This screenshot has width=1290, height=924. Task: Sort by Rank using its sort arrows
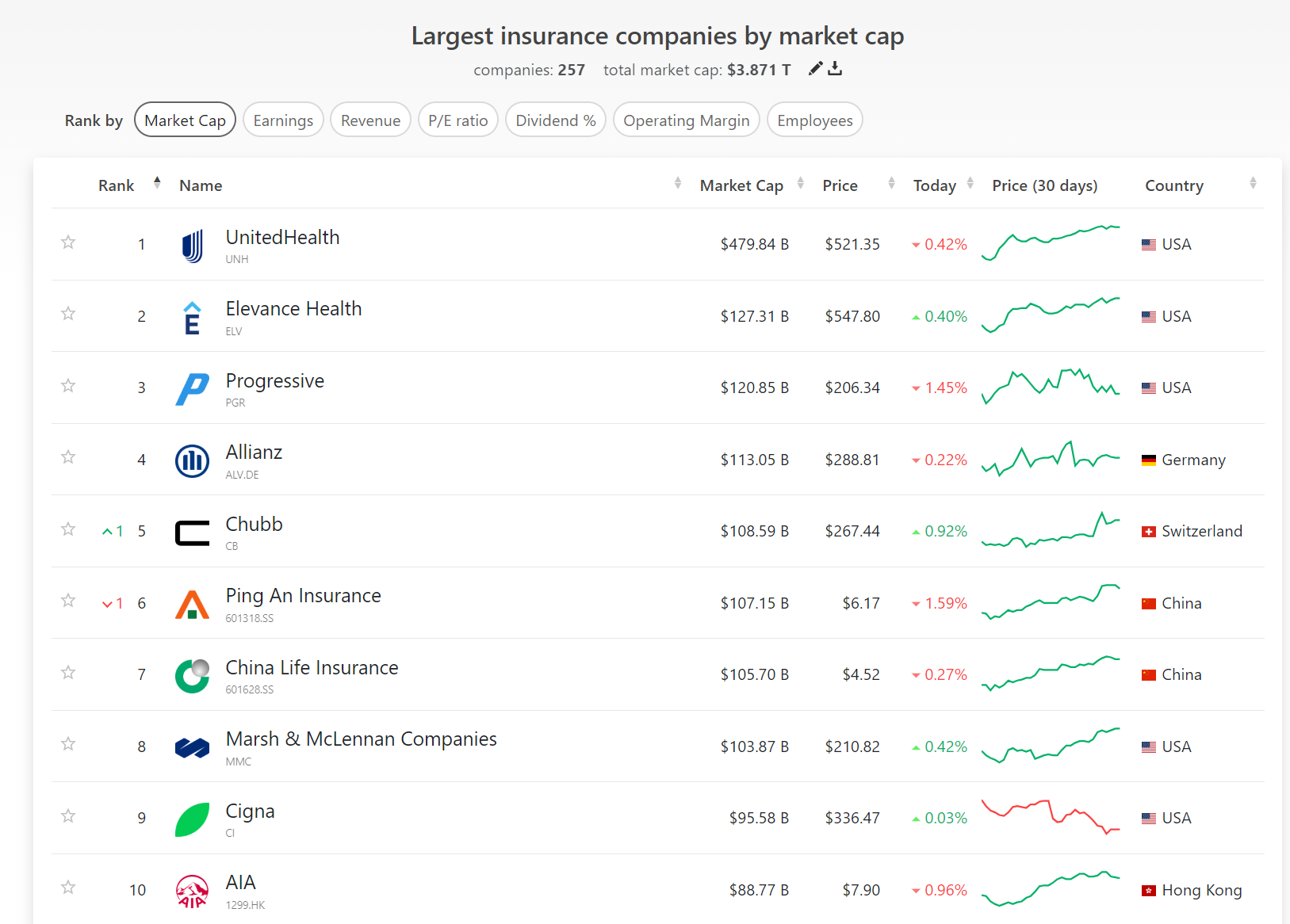pyautogui.click(x=157, y=183)
